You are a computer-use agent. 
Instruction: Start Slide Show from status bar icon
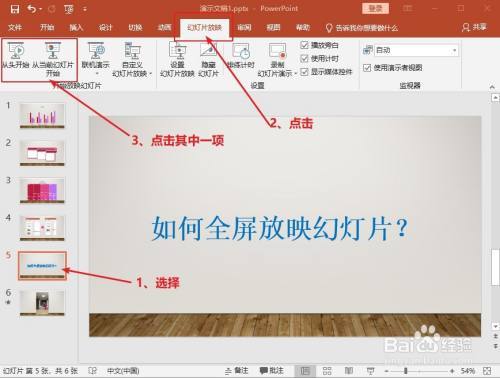[x=370, y=371]
